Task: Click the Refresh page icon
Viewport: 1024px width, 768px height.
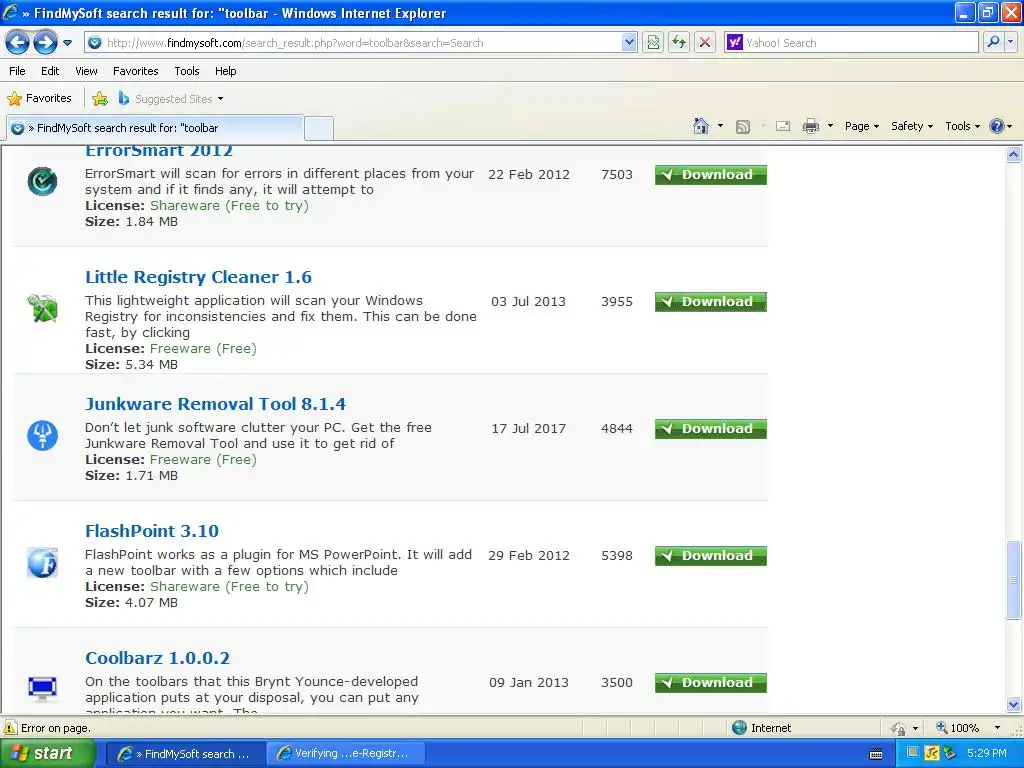Action: click(679, 43)
